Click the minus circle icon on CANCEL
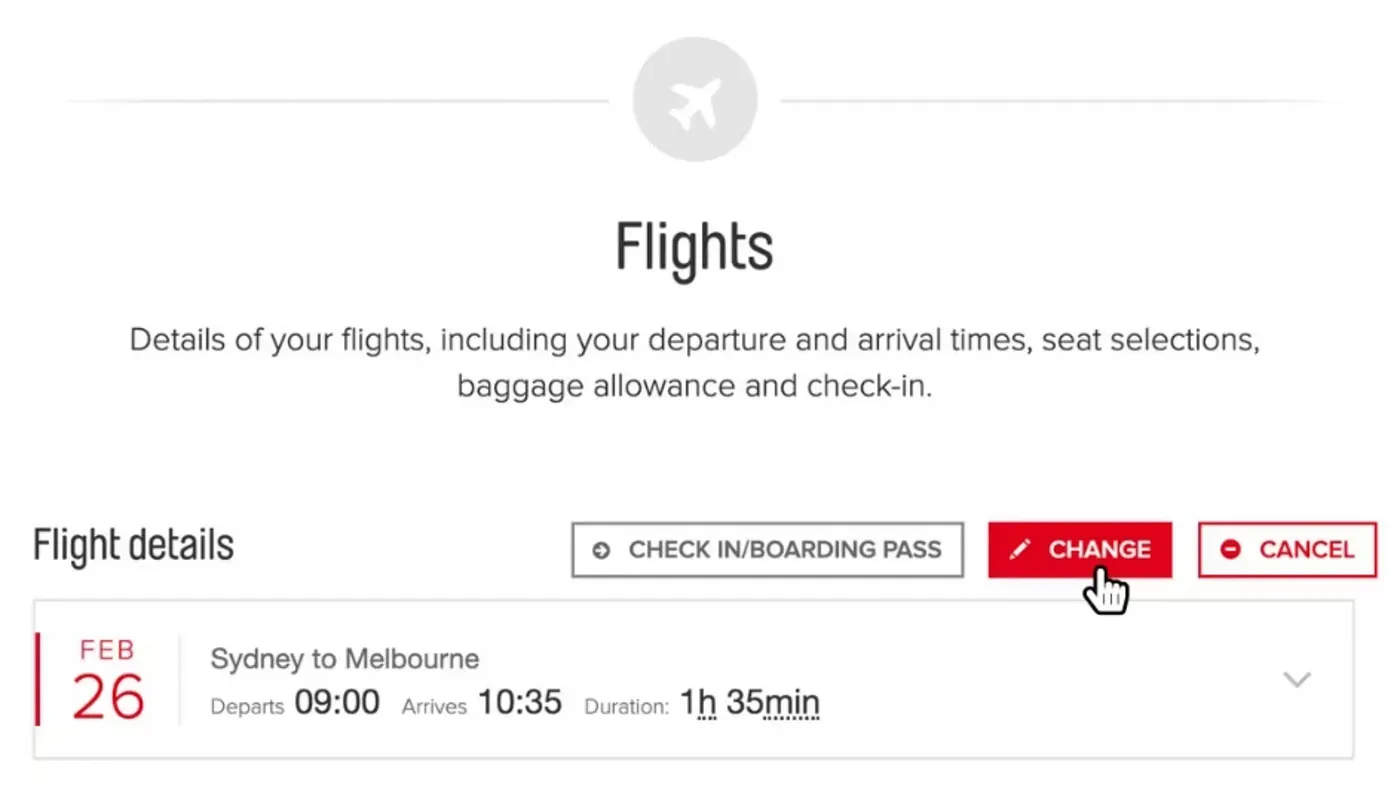1400x787 pixels. [x=1229, y=549]
